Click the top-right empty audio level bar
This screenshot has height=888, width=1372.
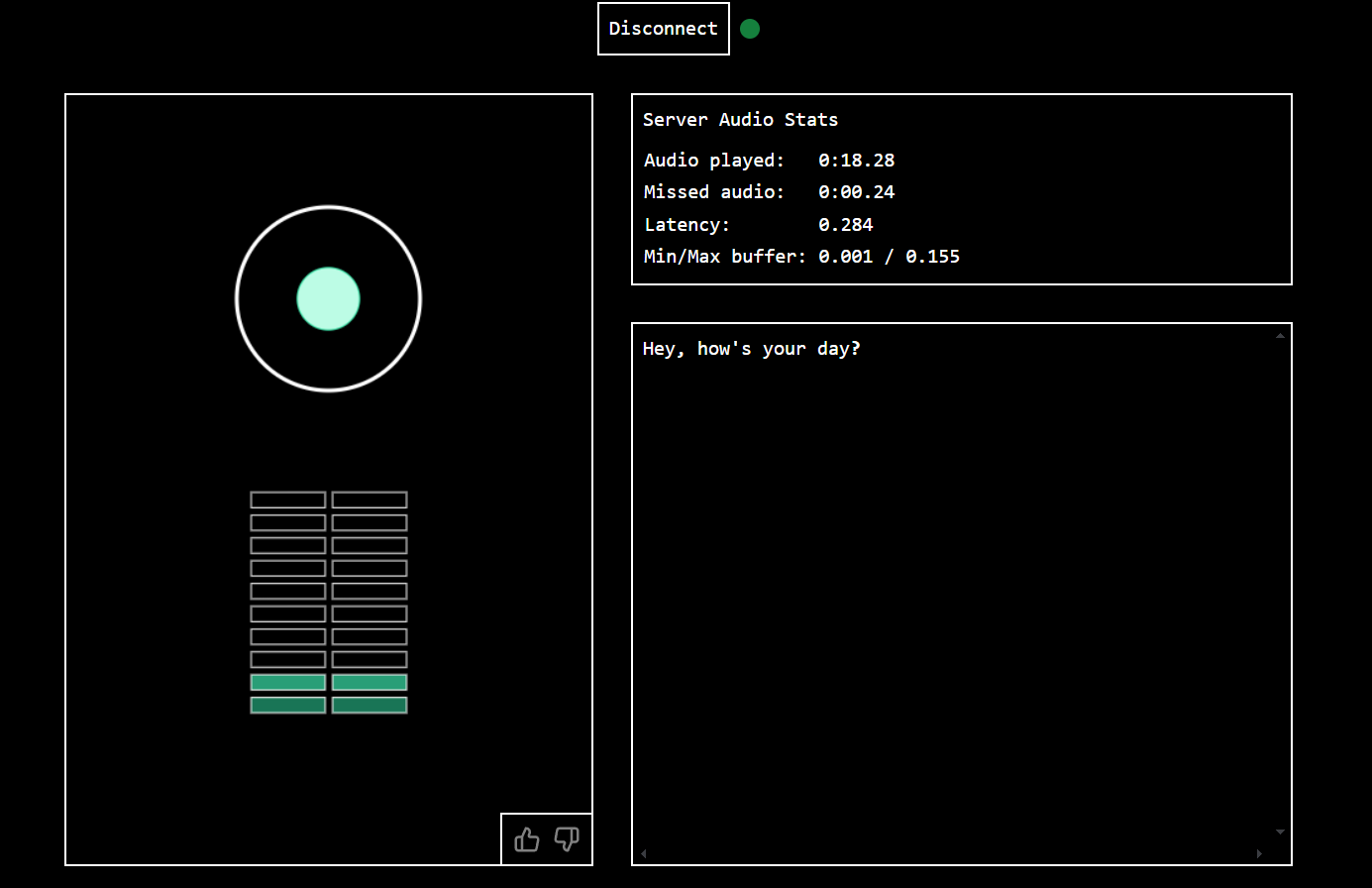369,499
